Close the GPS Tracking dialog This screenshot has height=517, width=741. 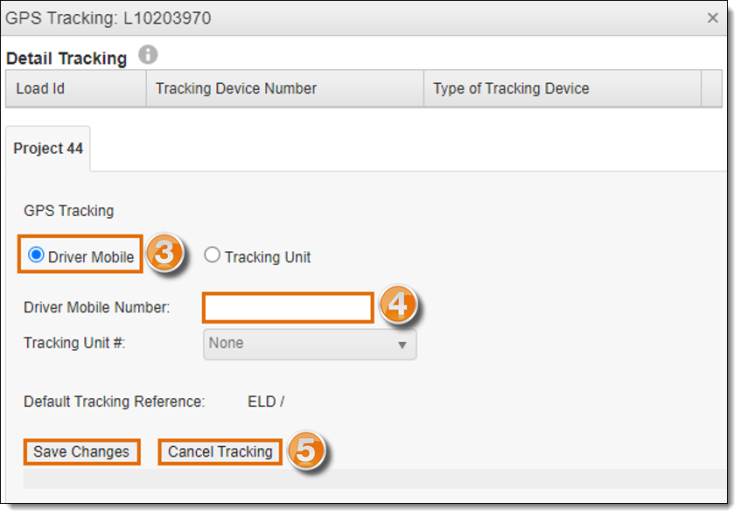click(713, 18)
